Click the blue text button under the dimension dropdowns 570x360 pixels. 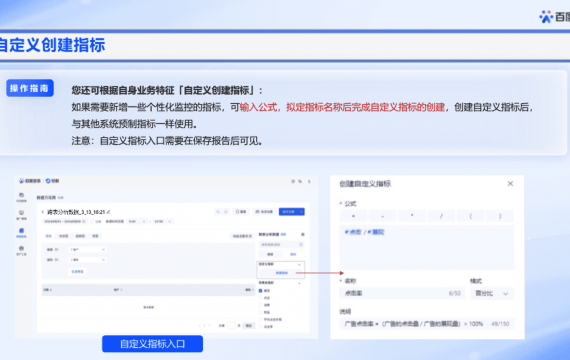click(77, 271)
